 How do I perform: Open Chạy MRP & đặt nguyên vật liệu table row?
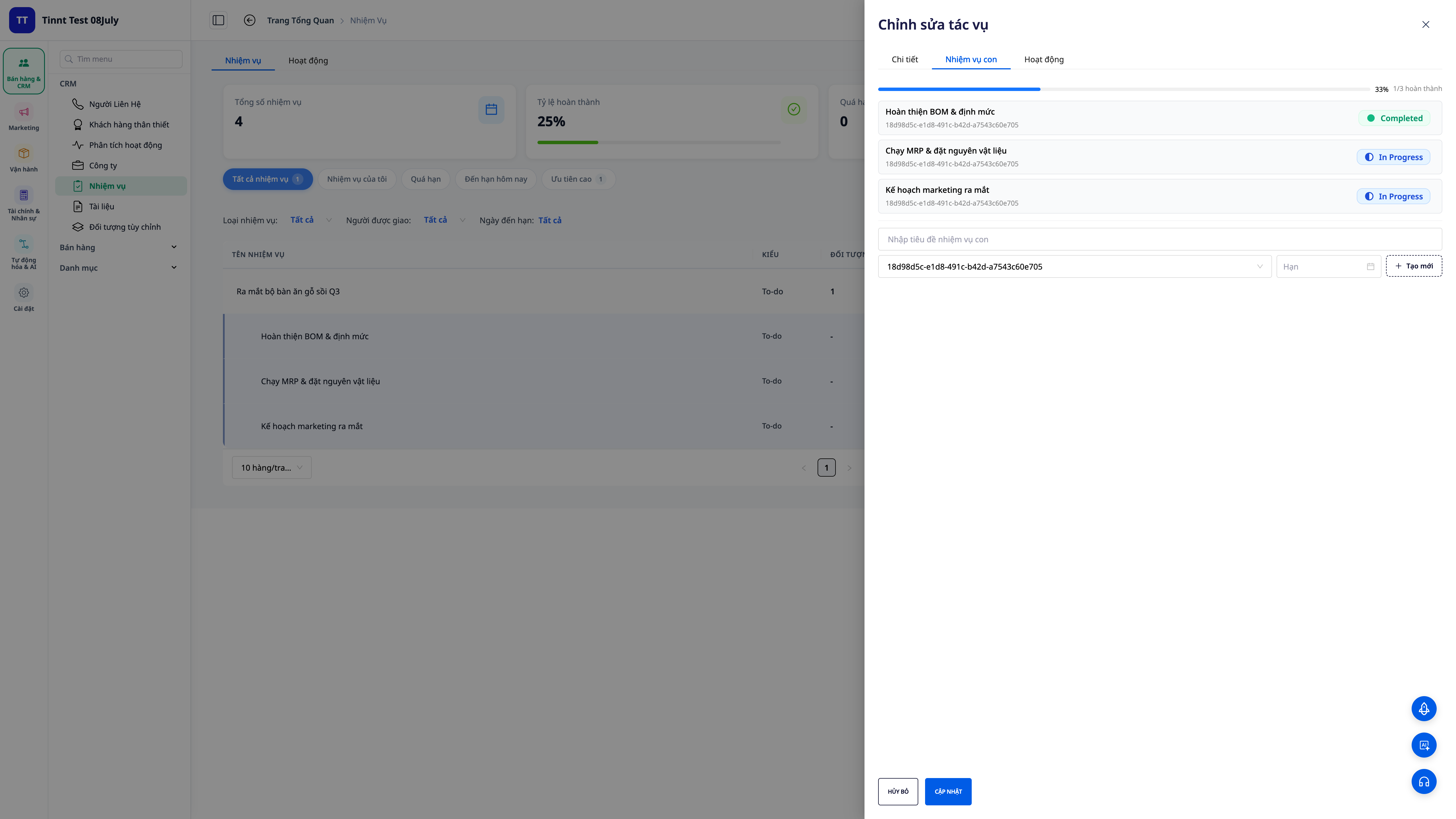click(x=544, y=381)
